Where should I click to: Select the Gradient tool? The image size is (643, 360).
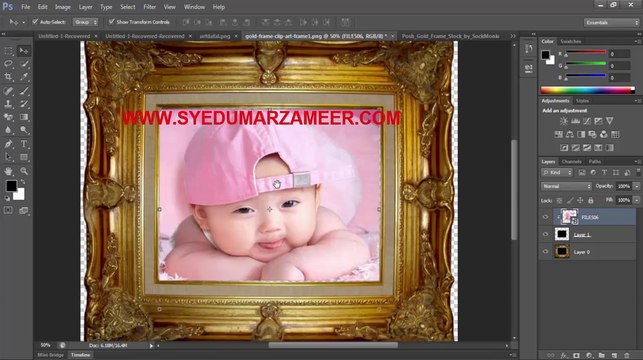coord(24,117)
